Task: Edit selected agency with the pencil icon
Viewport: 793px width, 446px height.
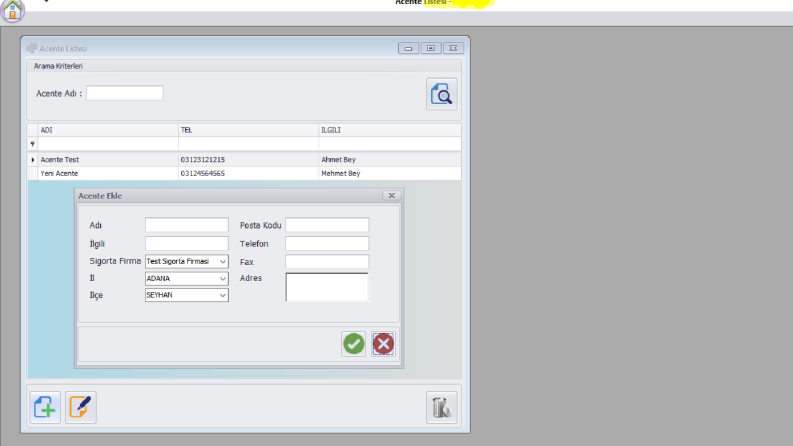Action: pyautogui.click(x=80, y=407)
